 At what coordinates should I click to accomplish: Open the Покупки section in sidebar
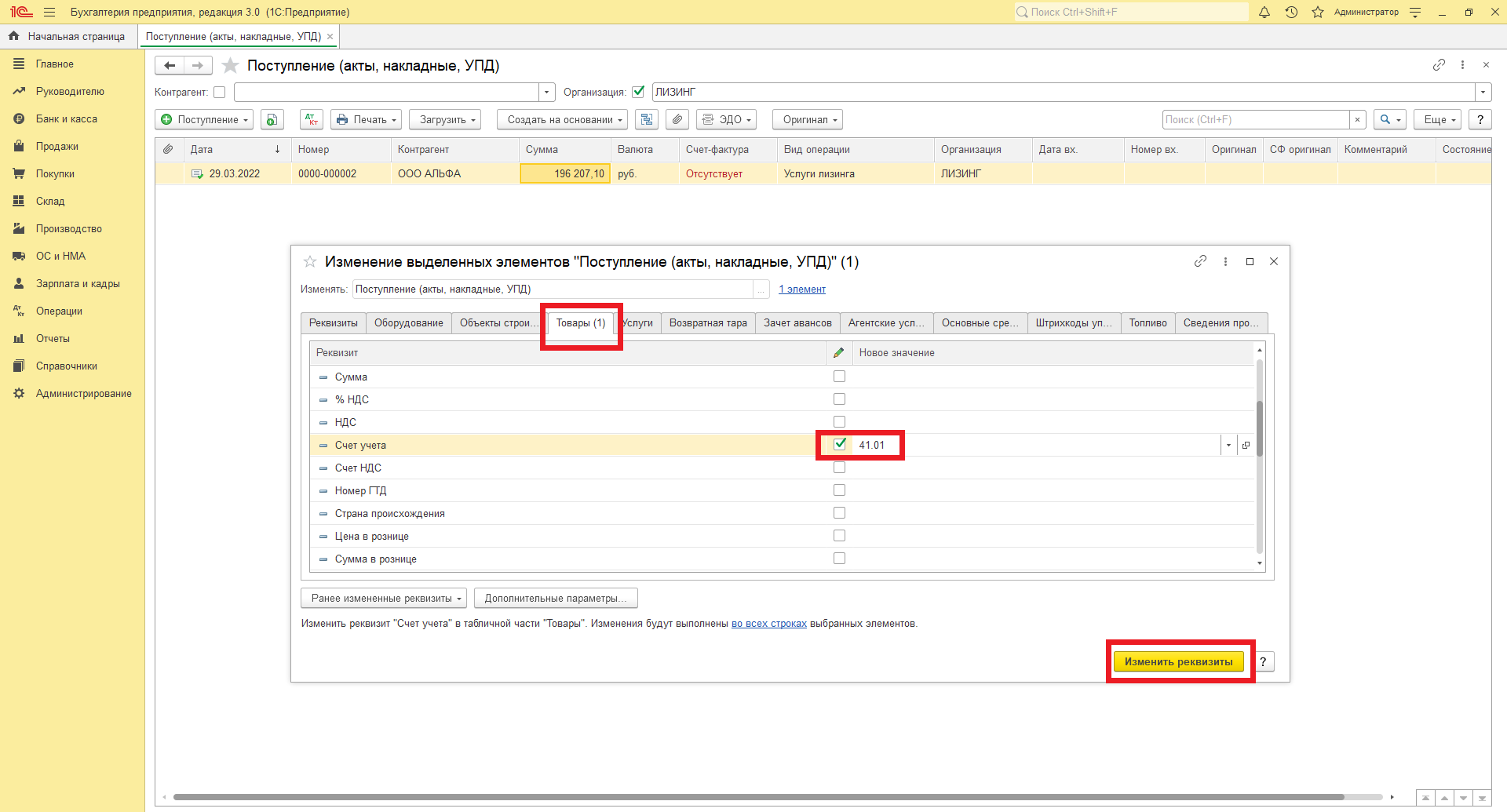tap(55, 173)
